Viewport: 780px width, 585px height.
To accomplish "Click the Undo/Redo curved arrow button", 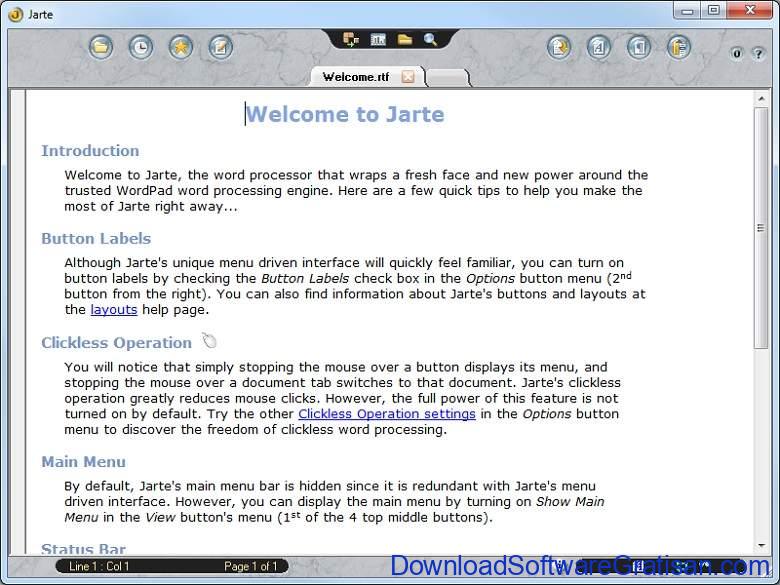I will click(x=559, y=48).
